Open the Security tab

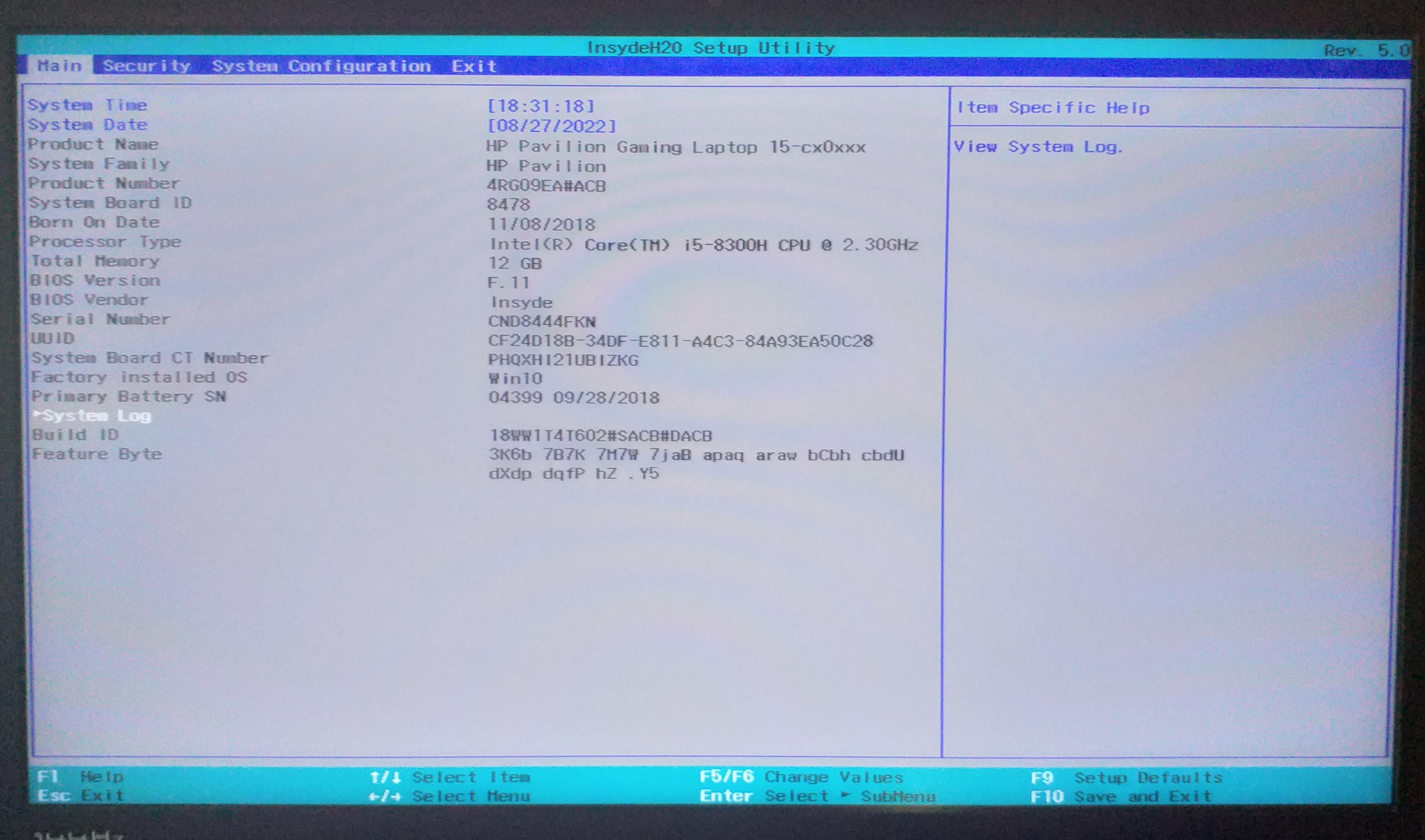[147, 66]
